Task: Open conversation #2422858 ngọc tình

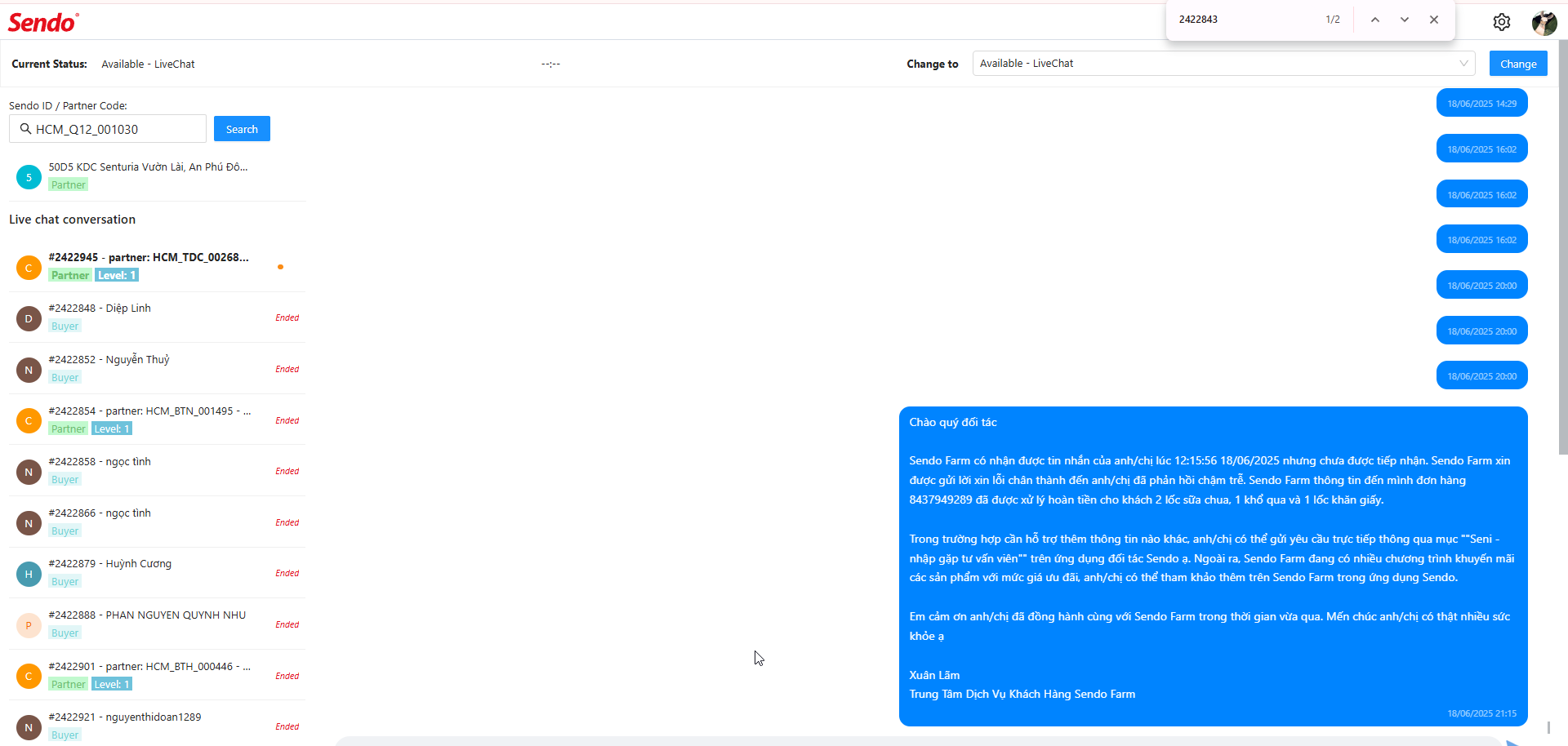Action: [157, 471]
